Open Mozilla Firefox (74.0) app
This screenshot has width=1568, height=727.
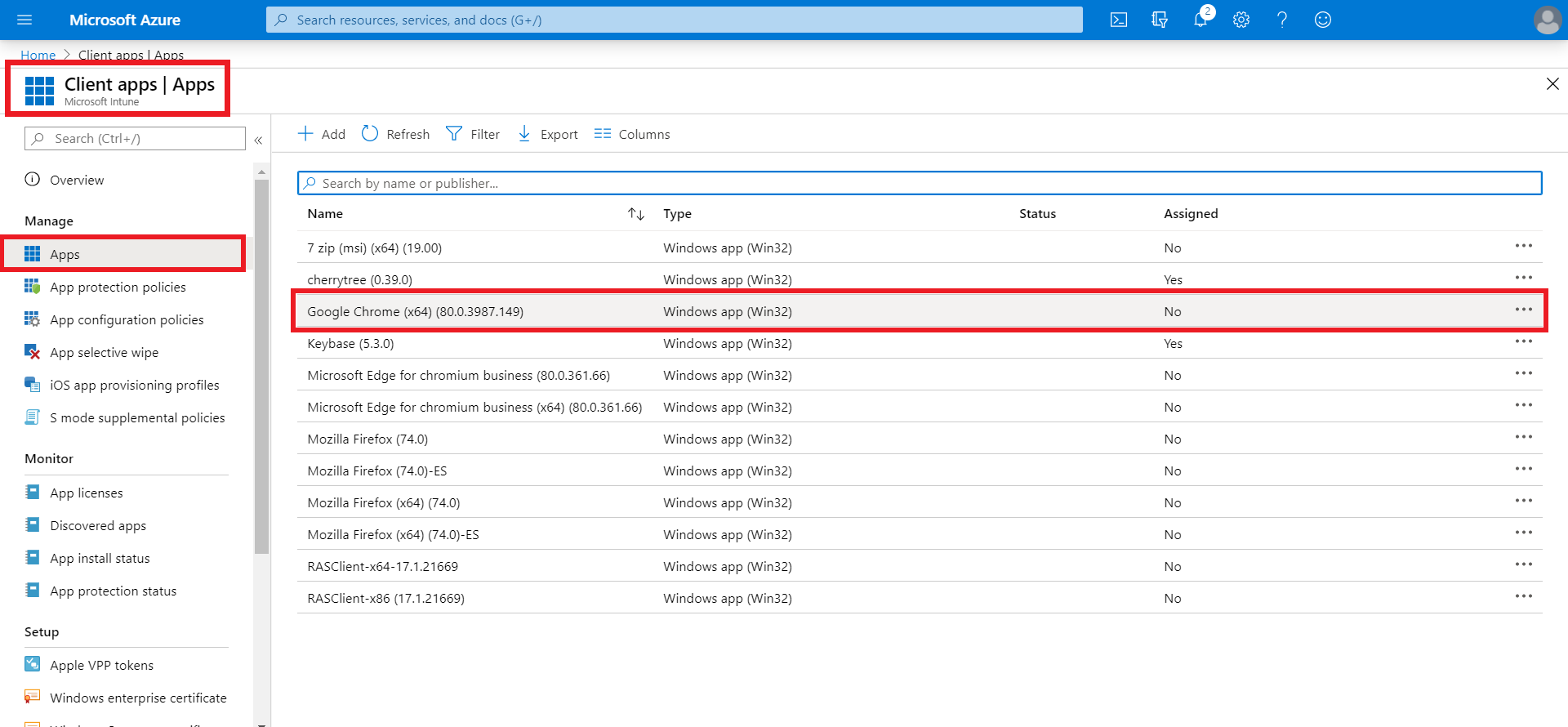367,439
